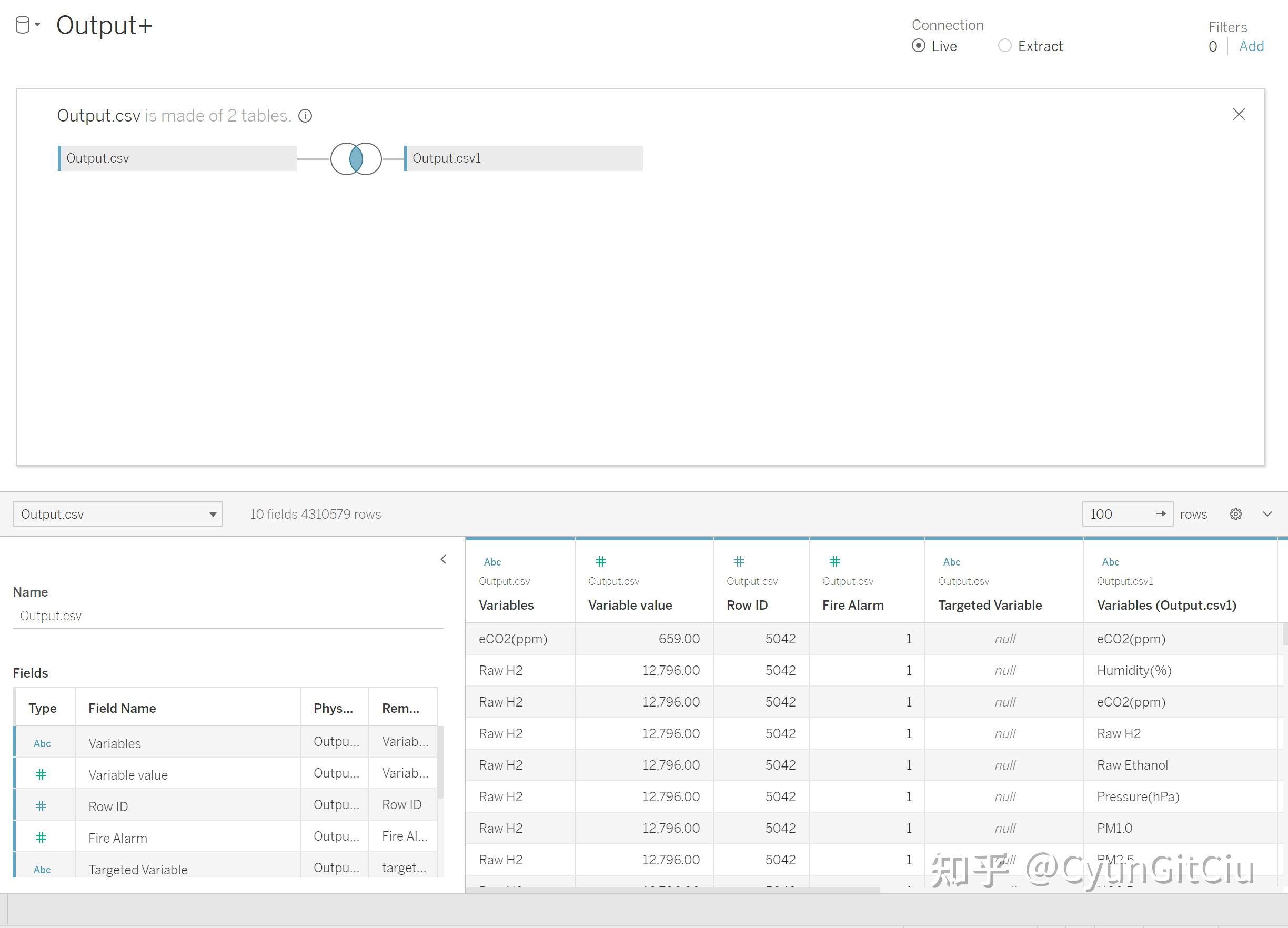1288x928 pixels.
Task: Expand the chevron beside the settings gear
Action: tap(1267, 514)
